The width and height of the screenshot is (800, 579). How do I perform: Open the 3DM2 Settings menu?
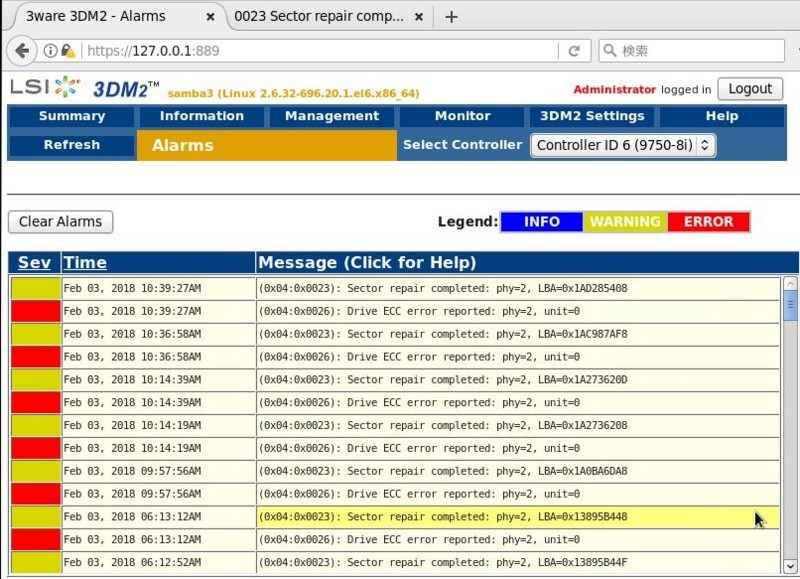592,116
